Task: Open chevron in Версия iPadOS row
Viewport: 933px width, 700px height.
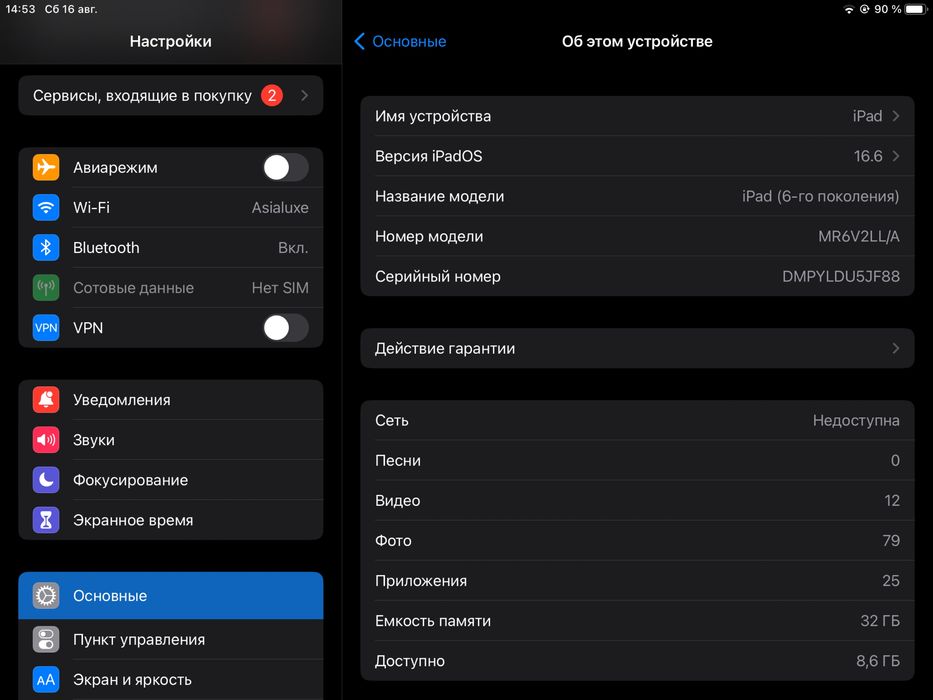Action: tap(896, 156)
